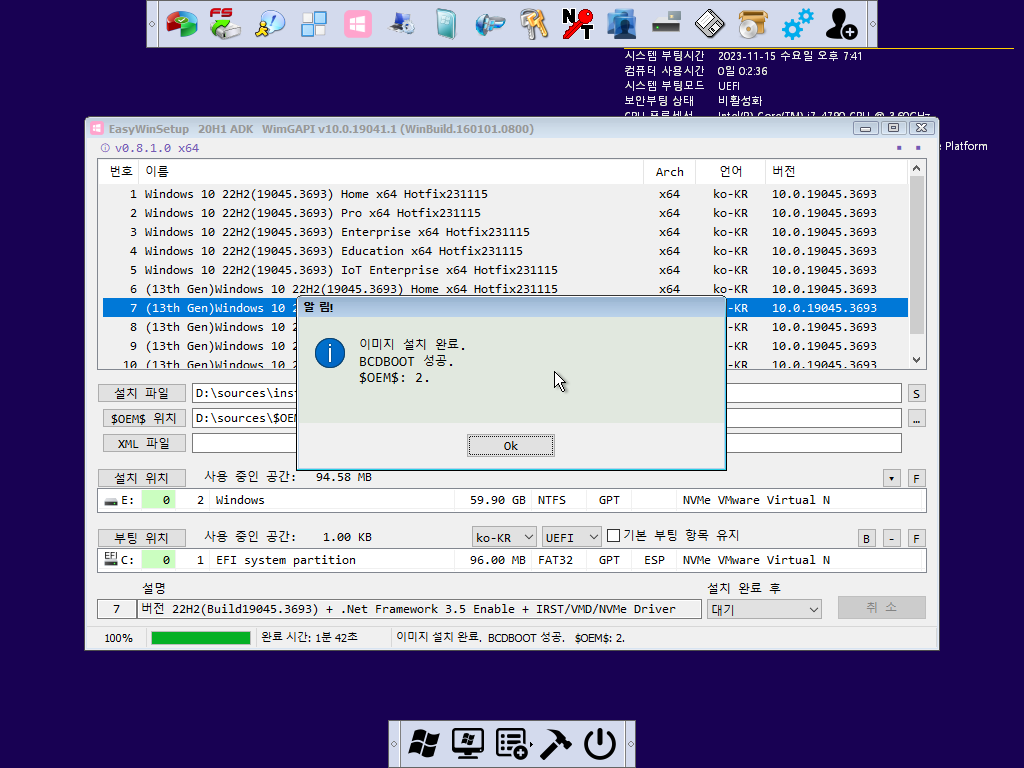Open the NT red key password icon

(578, 24)
